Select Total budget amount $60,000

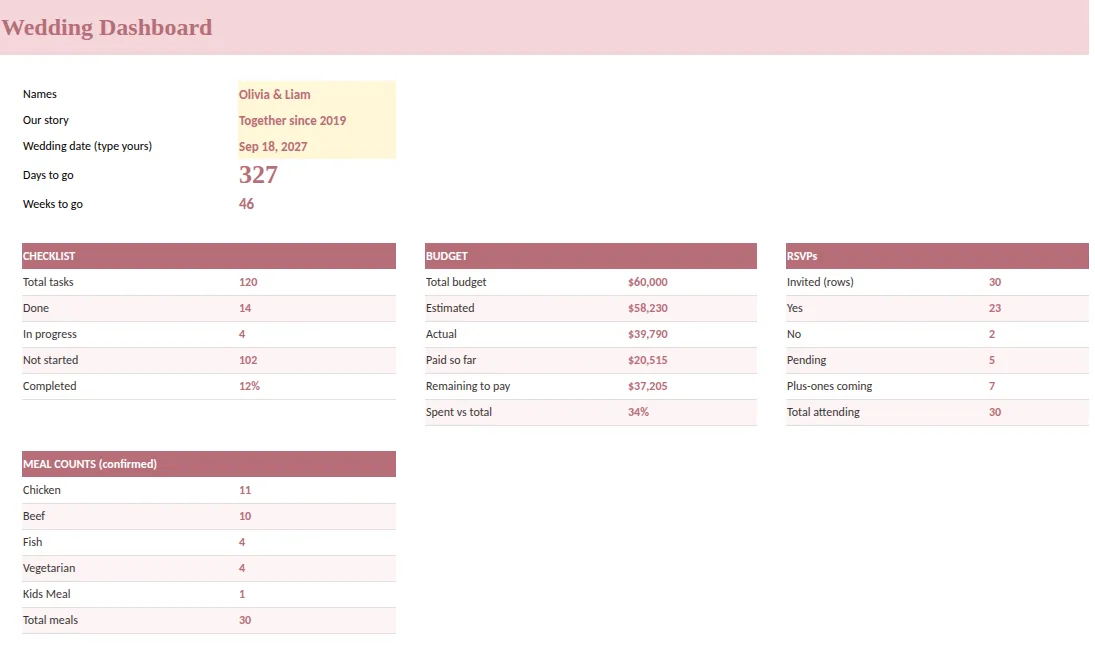647,282
